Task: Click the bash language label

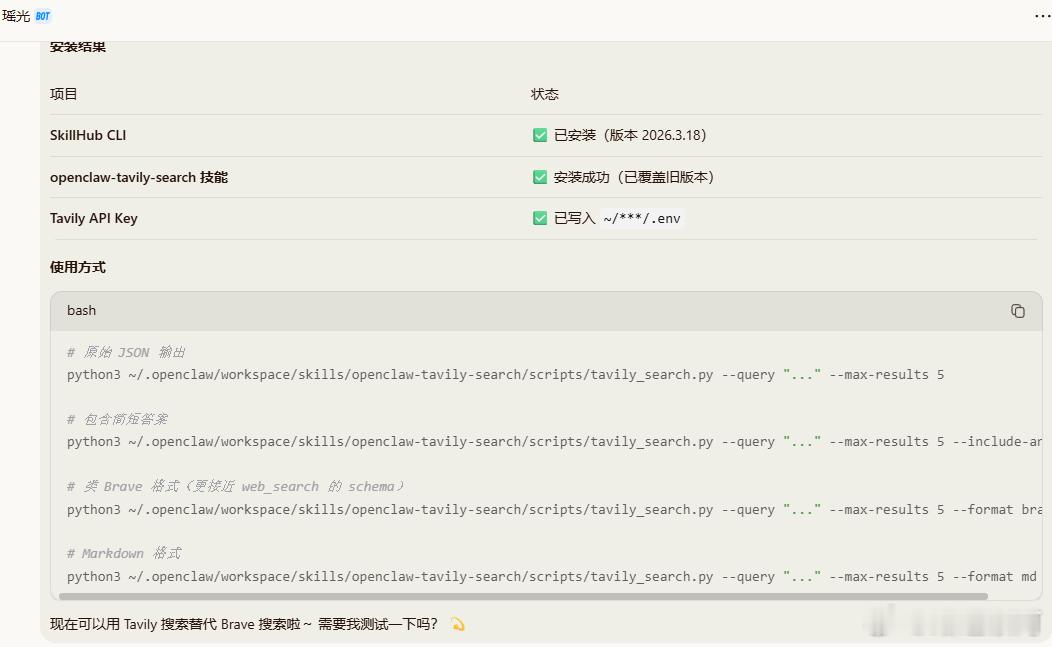Action: tap(81, 311)
